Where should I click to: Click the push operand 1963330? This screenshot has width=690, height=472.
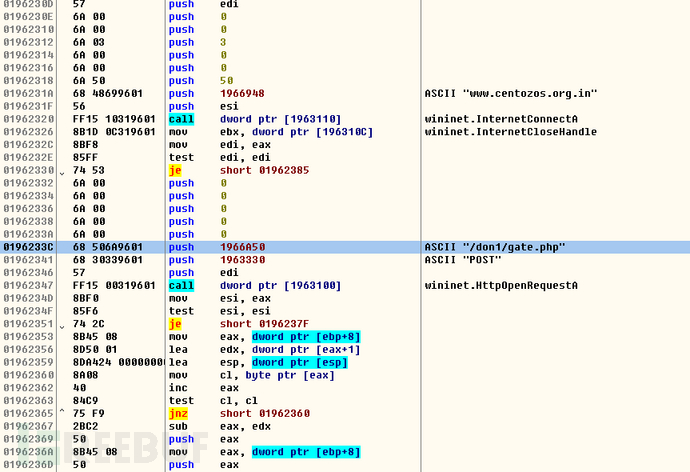[242, 260]
